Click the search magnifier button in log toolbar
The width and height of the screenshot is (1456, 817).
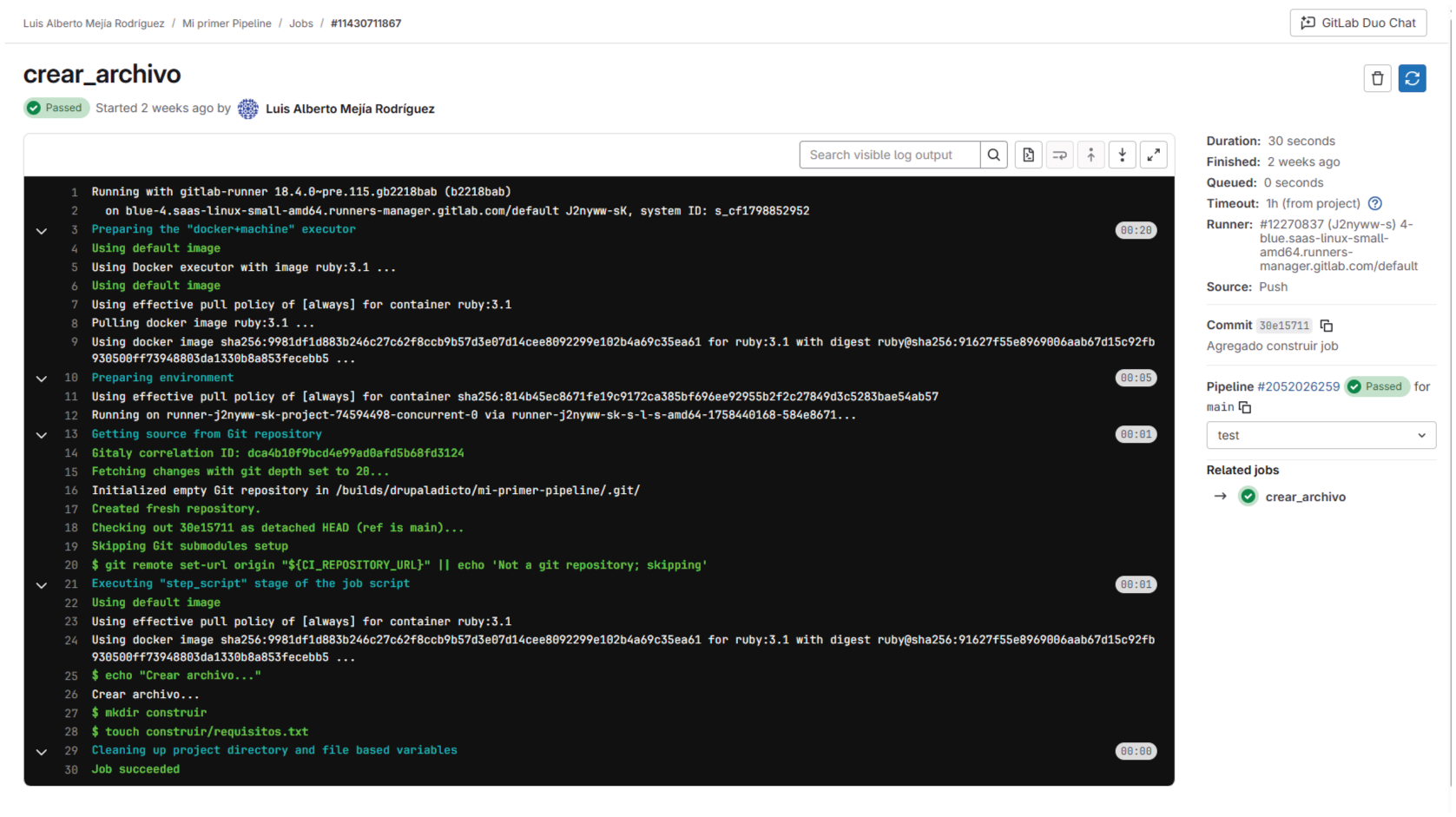[x=994, y=155]
